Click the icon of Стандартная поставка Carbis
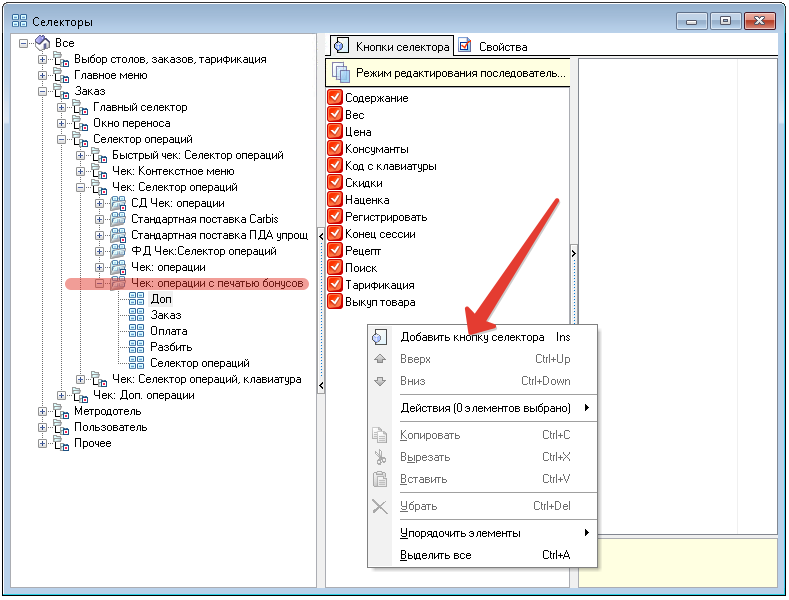 118,219
